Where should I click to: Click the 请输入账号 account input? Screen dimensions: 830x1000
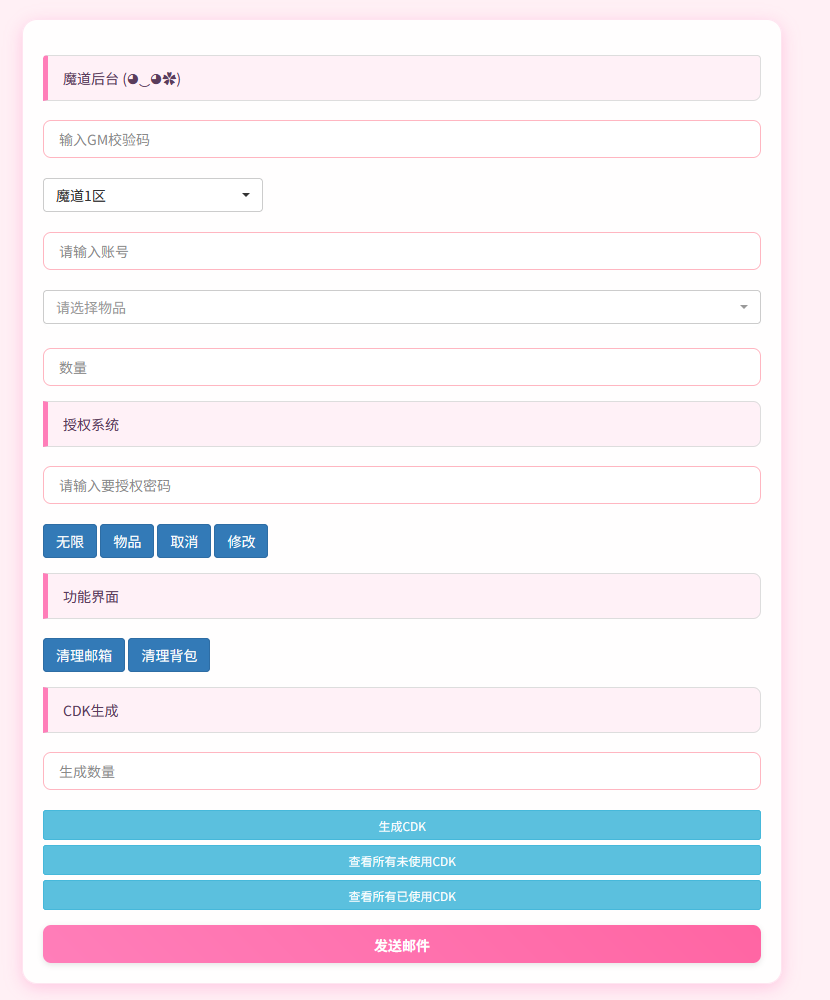click(400, 251)
